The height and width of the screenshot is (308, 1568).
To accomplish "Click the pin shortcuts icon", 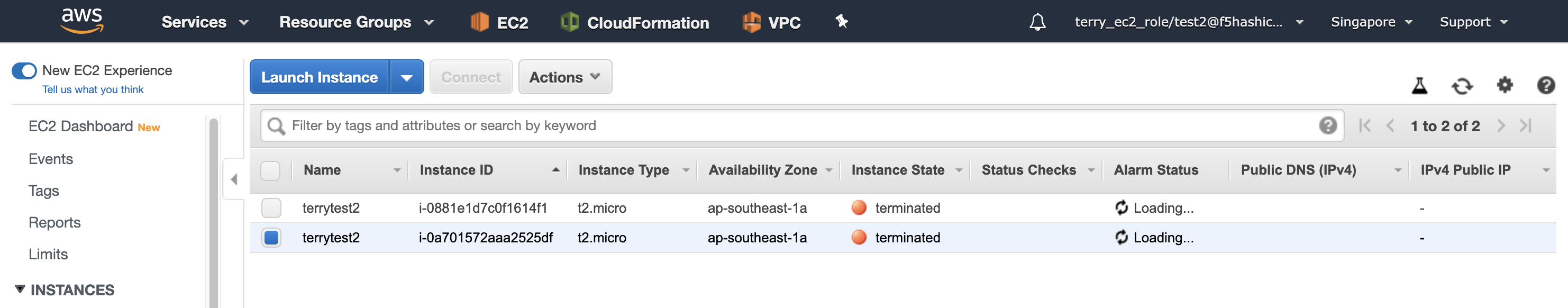I will [842, 22].
